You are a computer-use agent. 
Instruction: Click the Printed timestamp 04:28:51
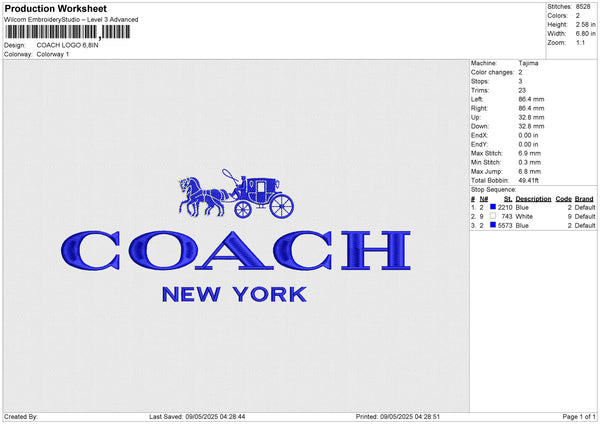point(427,416)
